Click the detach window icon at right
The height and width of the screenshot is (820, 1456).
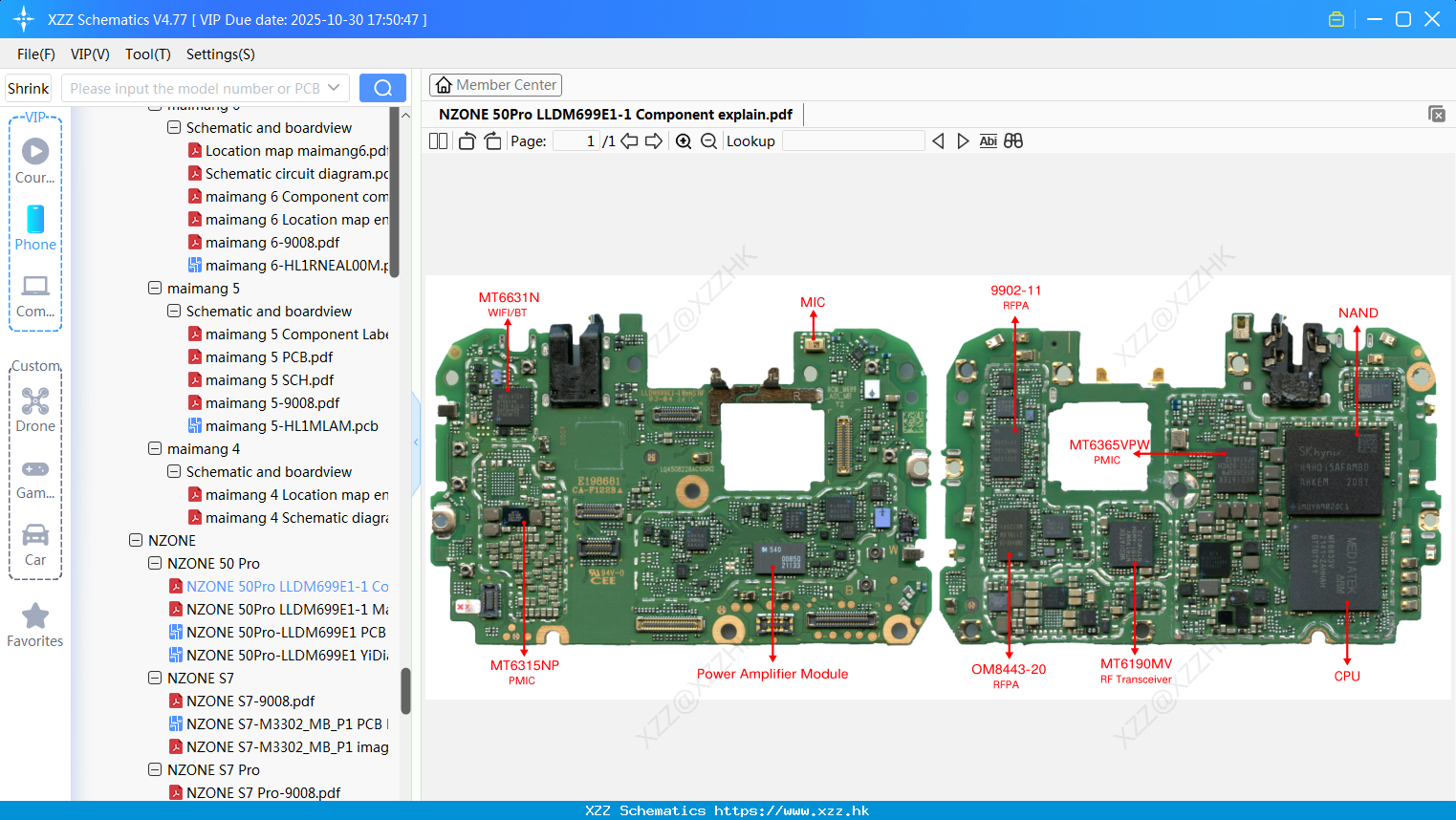point(1436,114)
